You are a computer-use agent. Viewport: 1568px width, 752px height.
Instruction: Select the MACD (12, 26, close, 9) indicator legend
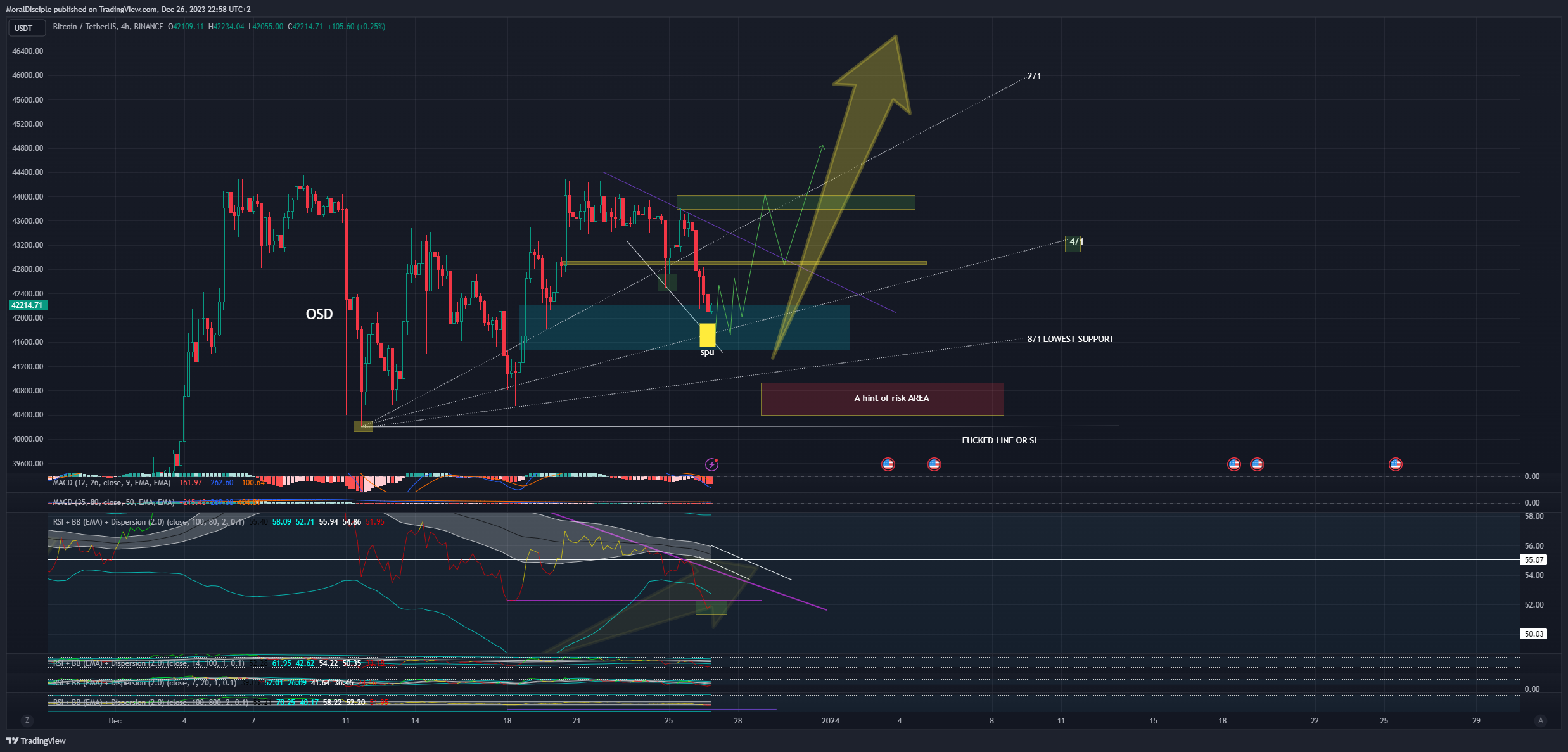pos(112,483)
